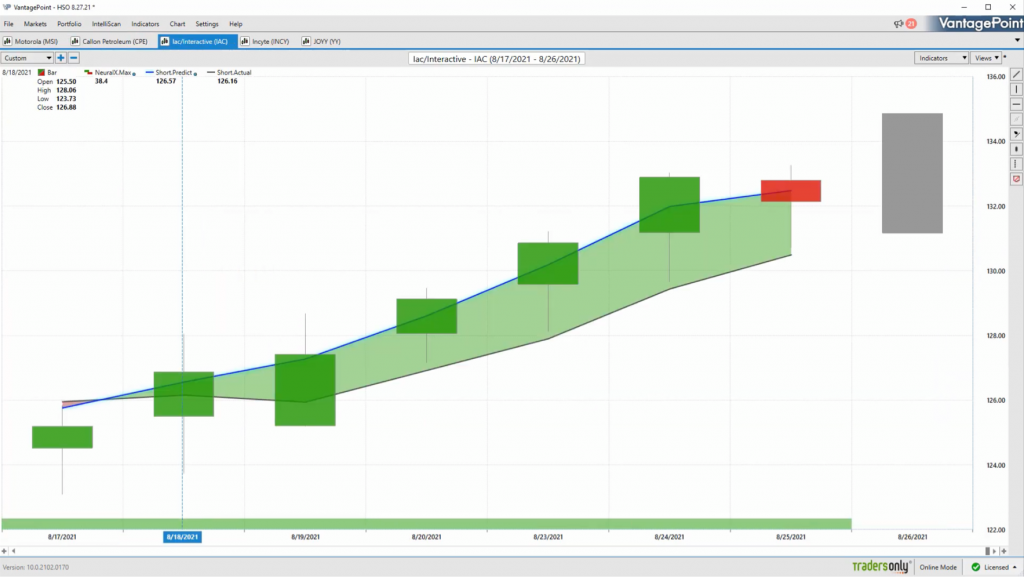This screenshot has width=1024, height=577.
Task: Open the Portfolio menu
Action: coord(69,24)
